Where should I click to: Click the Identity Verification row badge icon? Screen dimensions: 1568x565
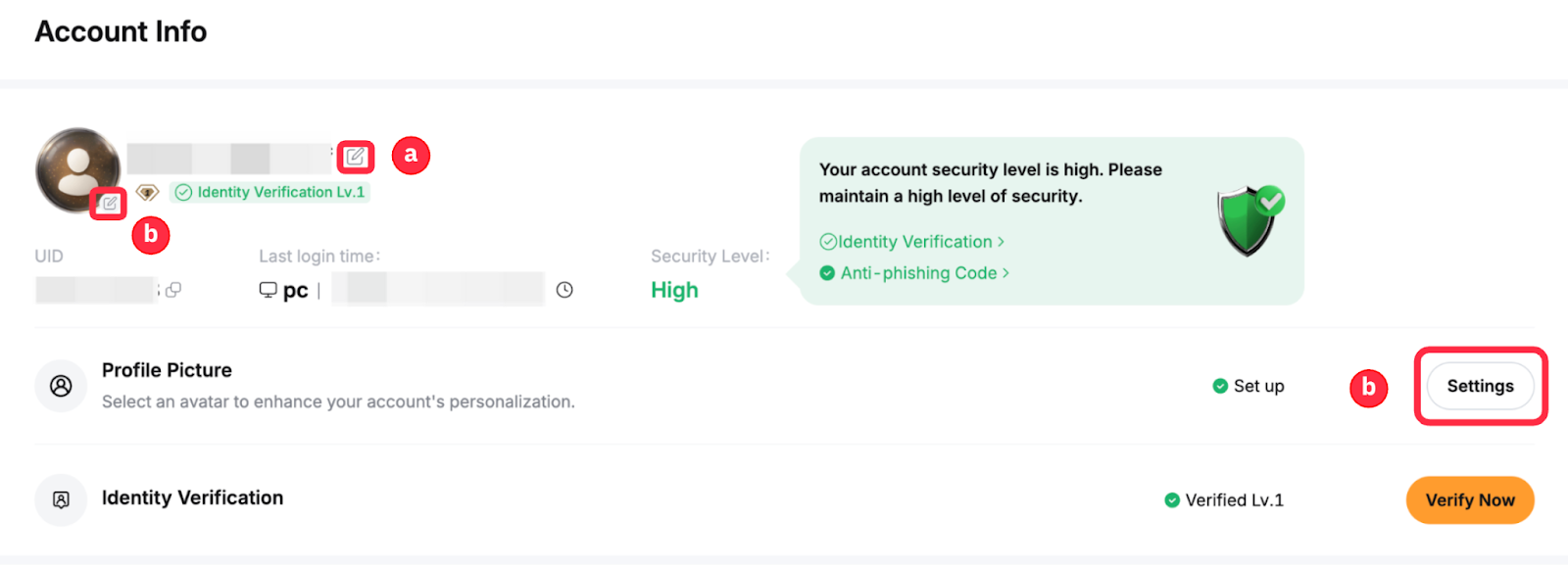(x=61, y=500)
